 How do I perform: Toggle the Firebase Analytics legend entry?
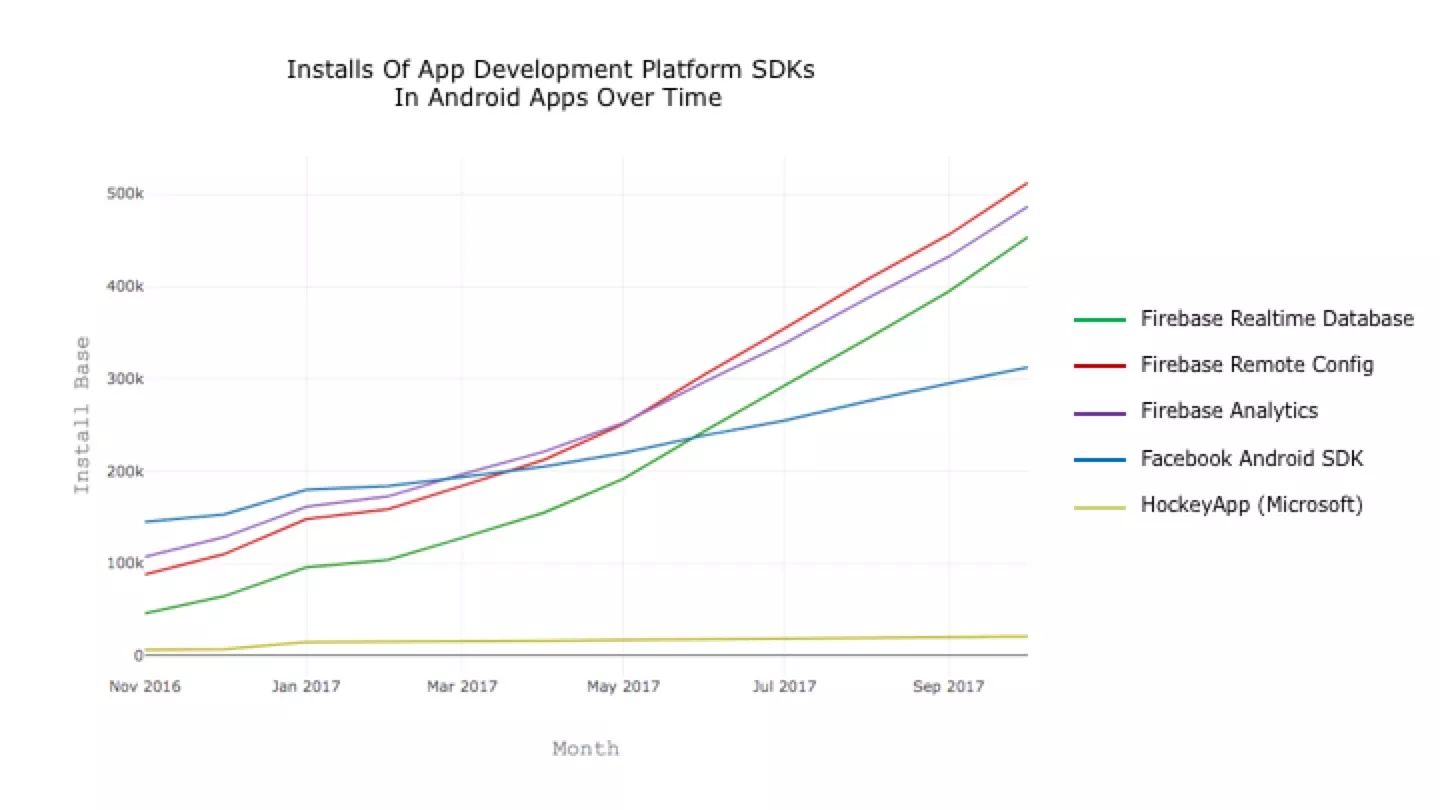(x=1196, y=411)
